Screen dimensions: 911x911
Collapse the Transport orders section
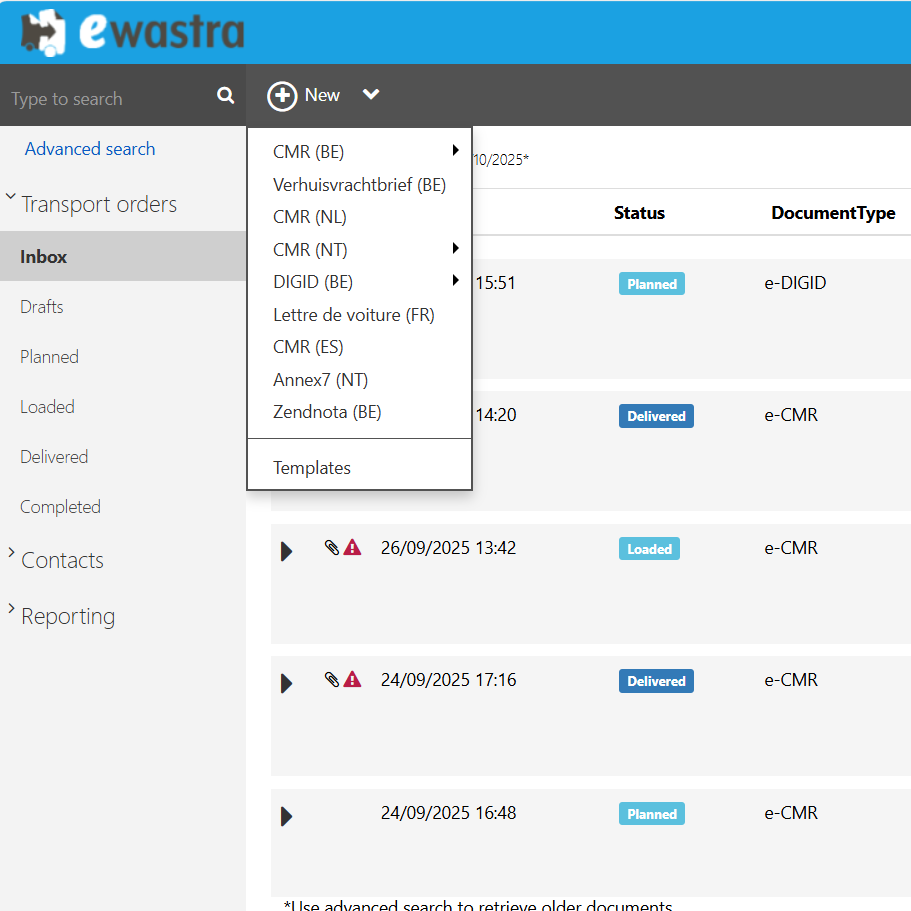11,198
